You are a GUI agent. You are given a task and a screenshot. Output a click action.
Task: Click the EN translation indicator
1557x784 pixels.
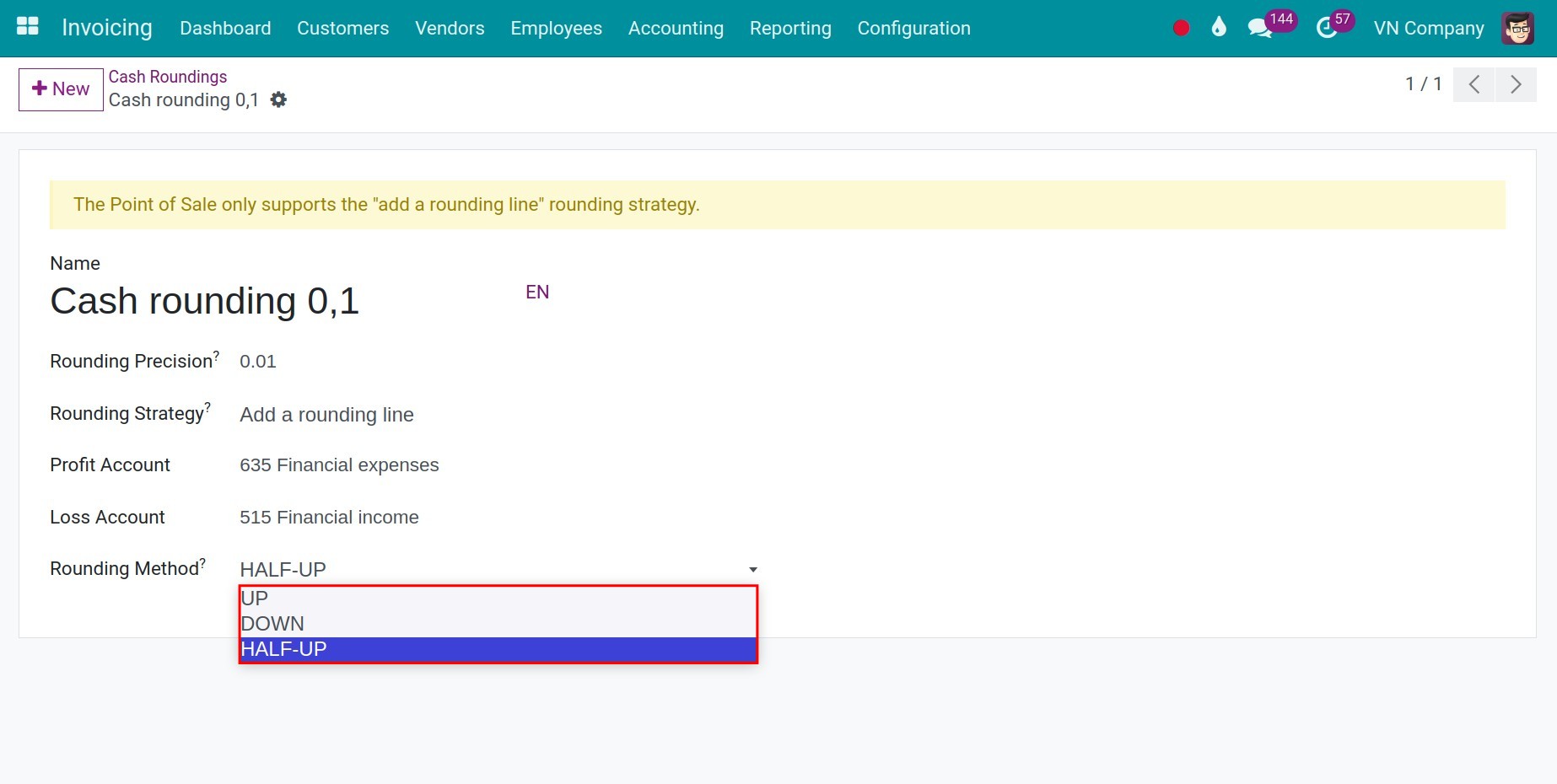click(536, 292)
